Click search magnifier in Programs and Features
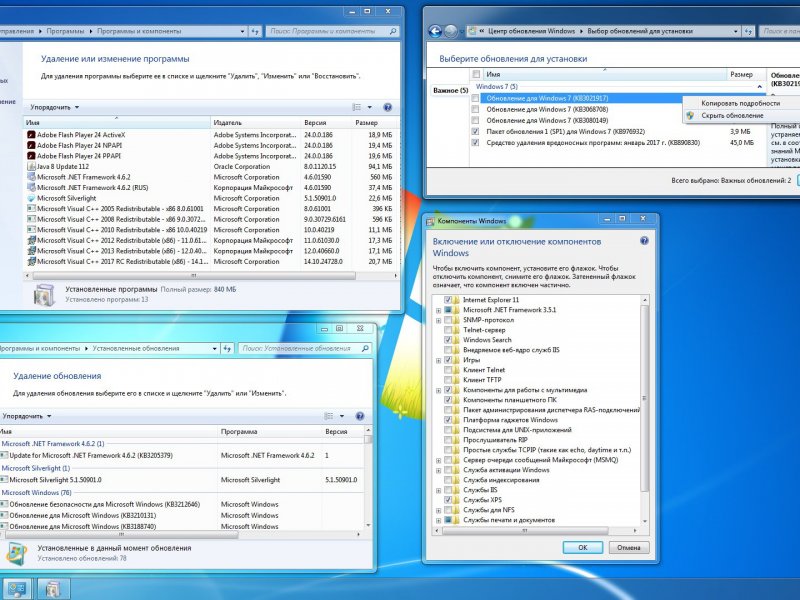 [392, 31]
